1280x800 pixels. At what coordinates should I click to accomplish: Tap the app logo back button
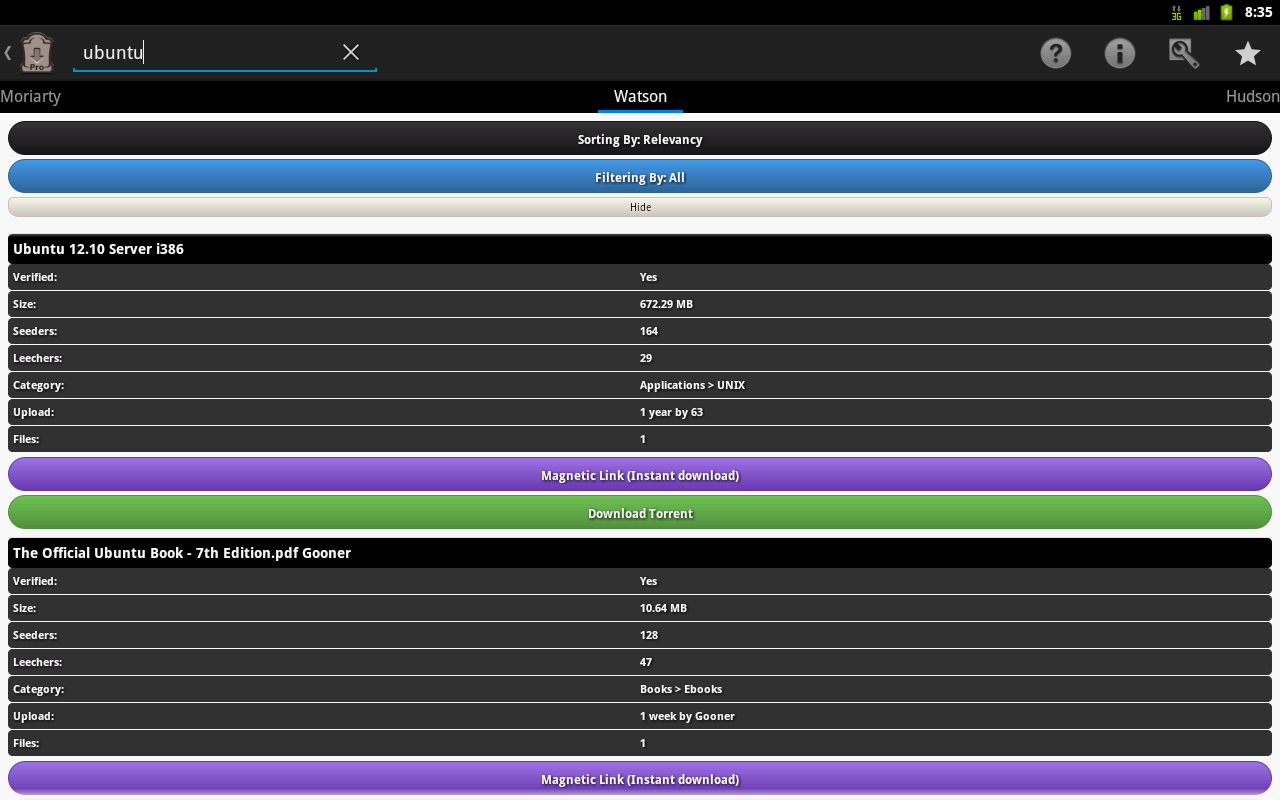pyautogui.click(x=30, y=53)
